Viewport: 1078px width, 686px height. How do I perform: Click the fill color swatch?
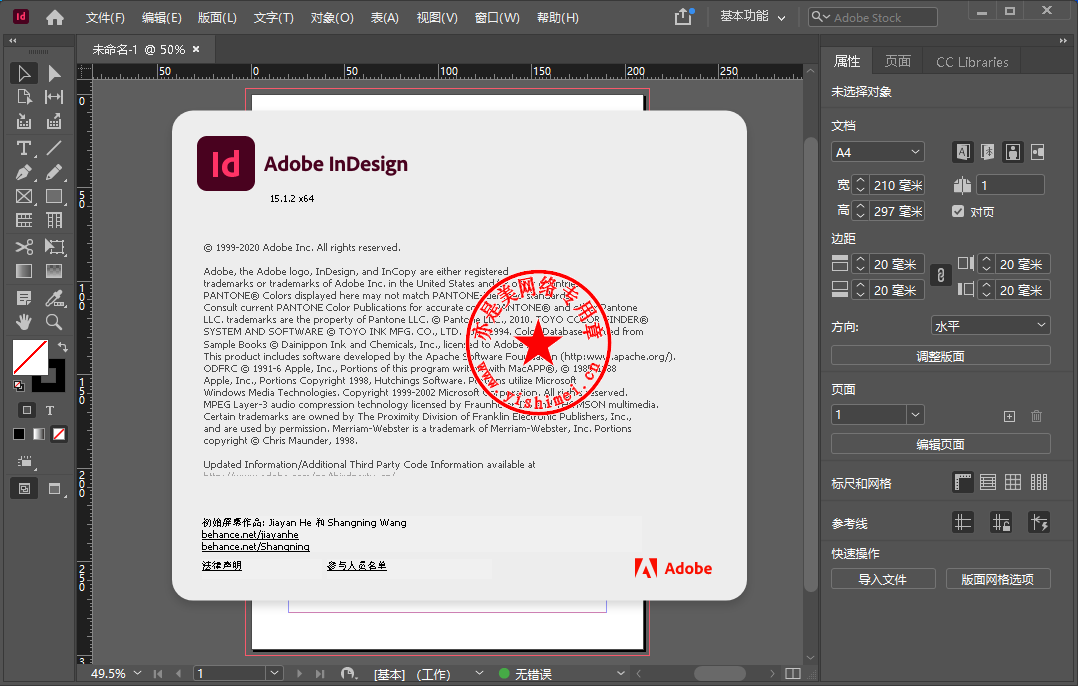click(30, 357)
